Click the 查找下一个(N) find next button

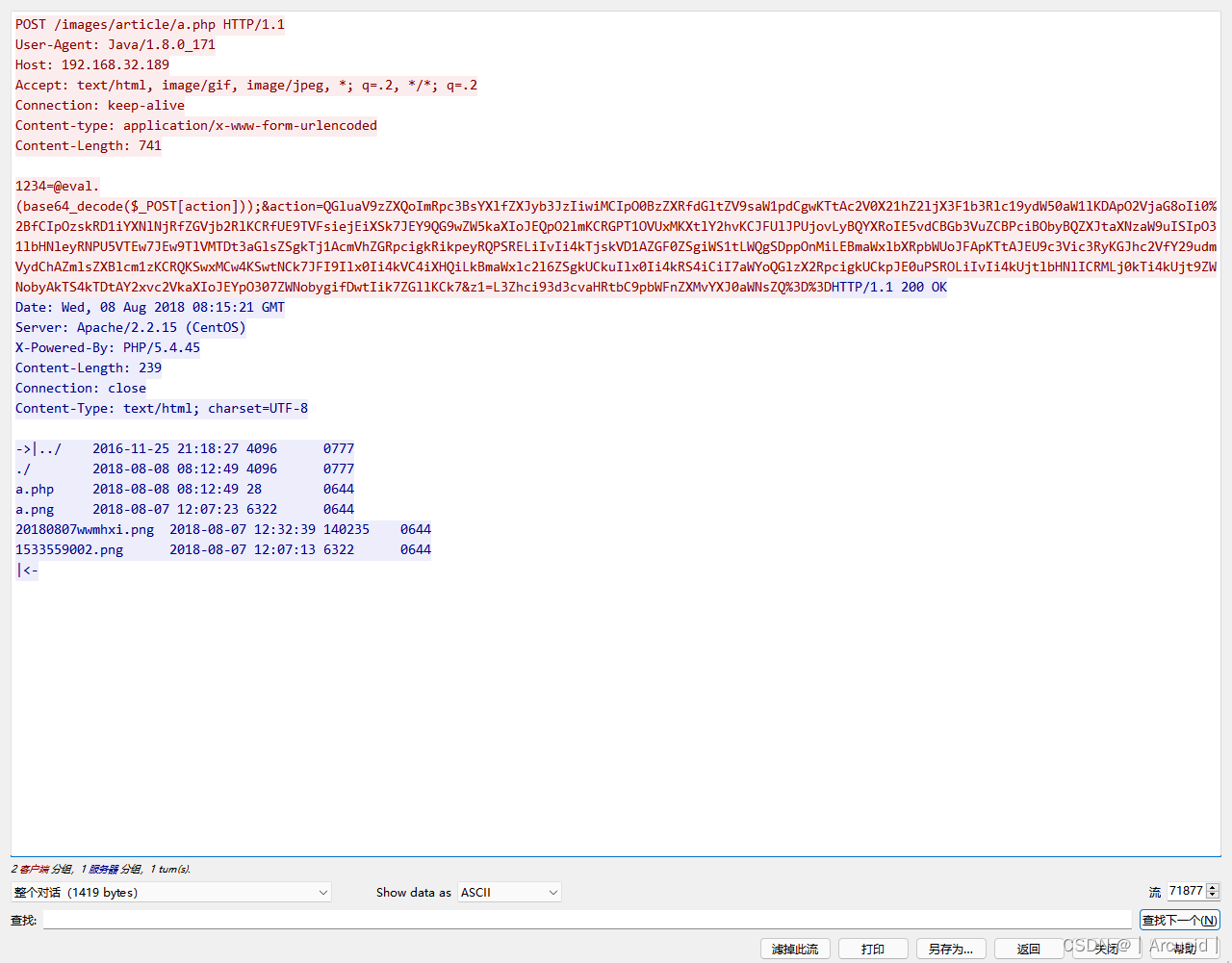1180,921
